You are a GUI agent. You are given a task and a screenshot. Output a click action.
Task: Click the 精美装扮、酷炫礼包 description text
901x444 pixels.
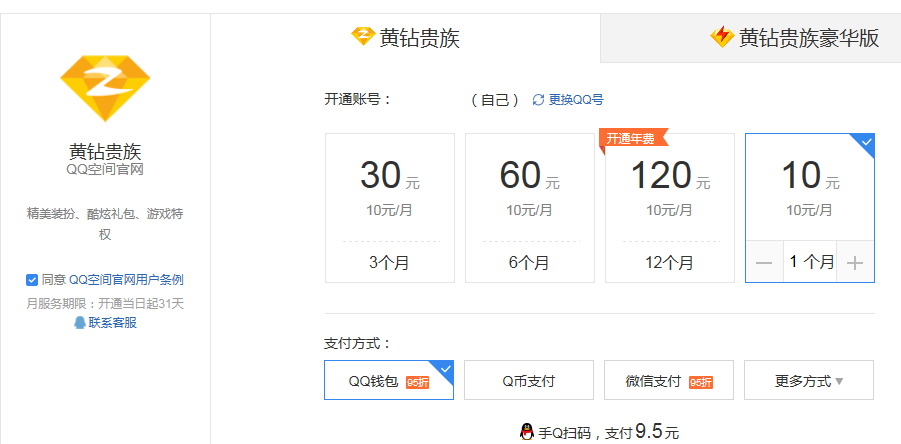[x=105, y=224]
